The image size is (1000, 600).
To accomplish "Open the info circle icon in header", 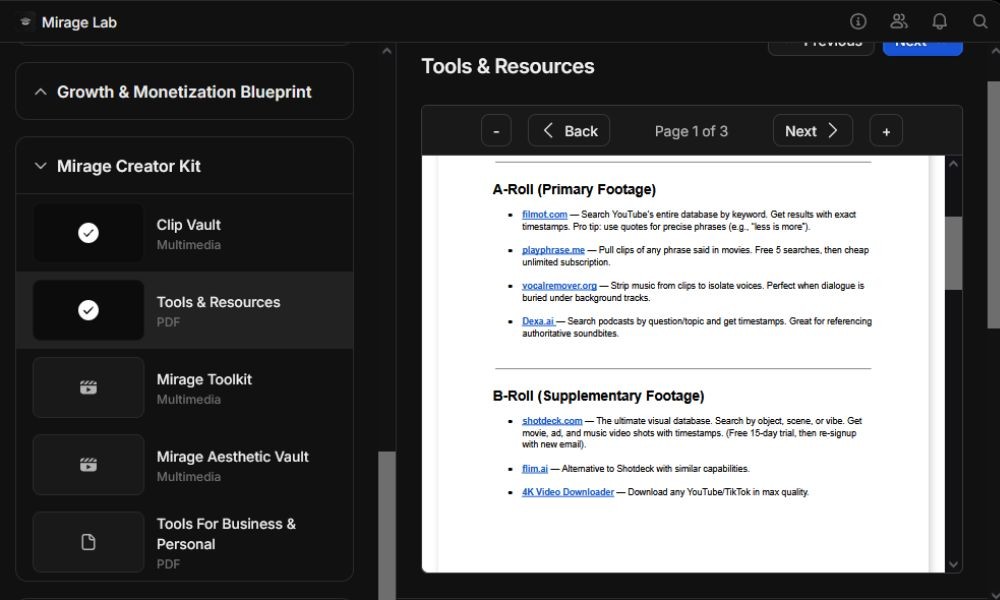I will (x=858, y=22).
